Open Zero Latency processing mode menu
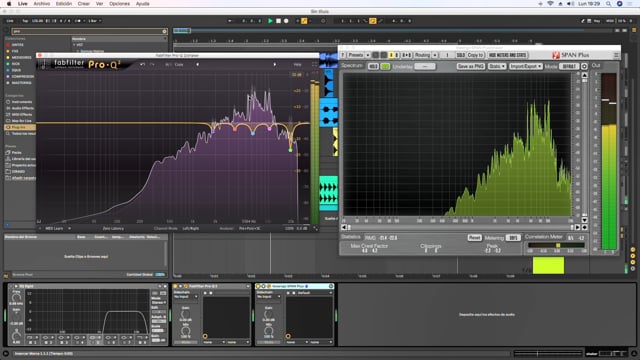640x360 pixels. (113, 229)
